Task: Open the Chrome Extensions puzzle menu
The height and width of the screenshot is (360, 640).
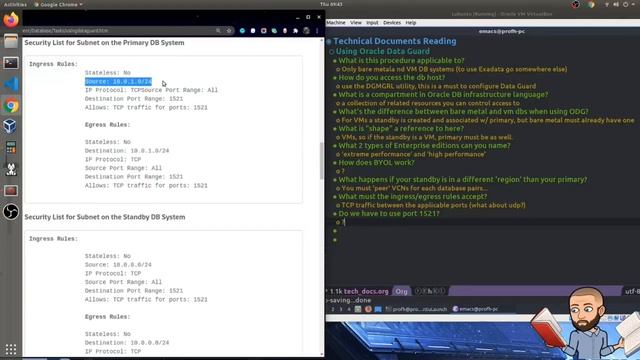Action: [296, 31]
